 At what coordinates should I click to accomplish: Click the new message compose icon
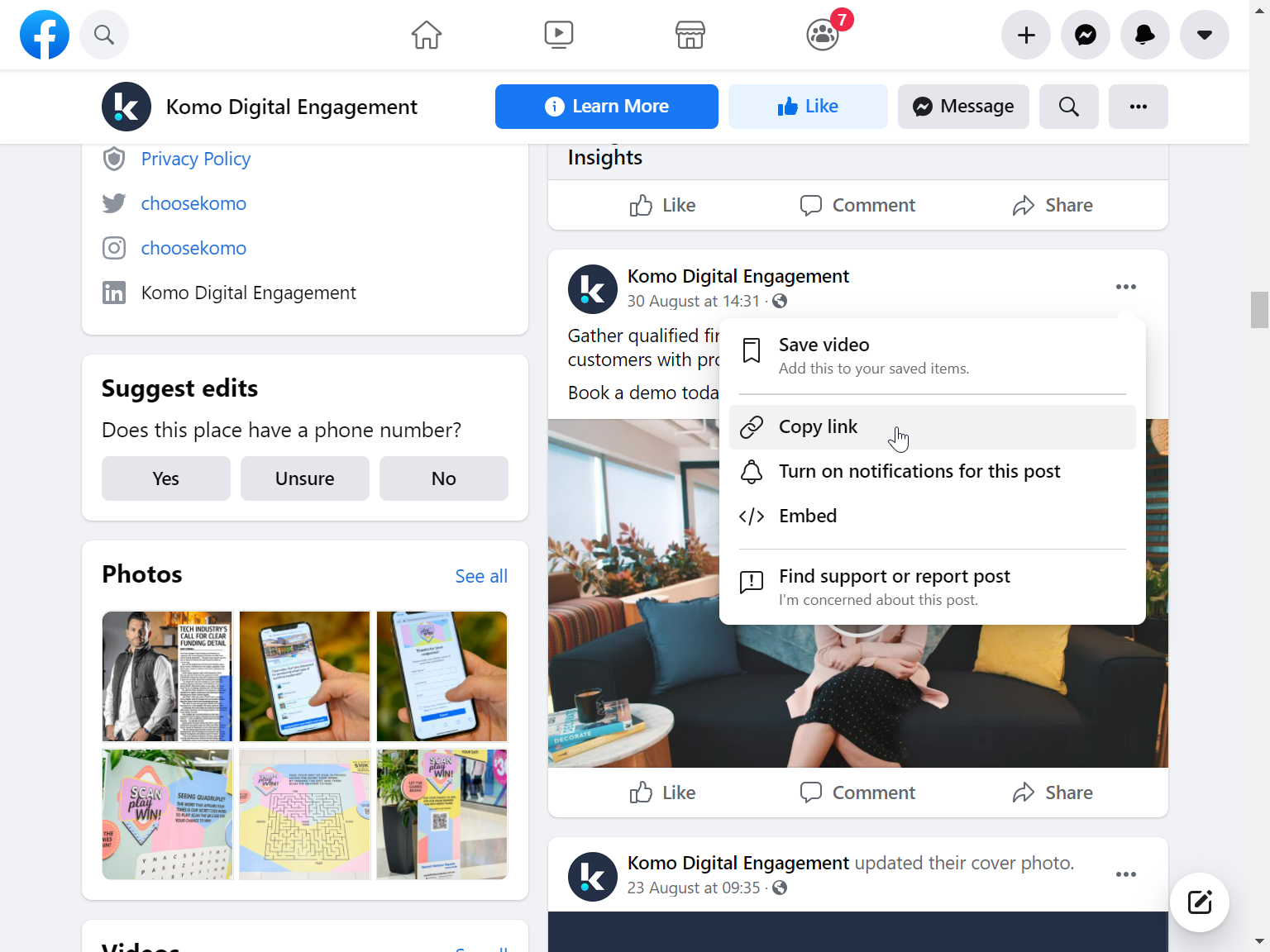tap(1199, 902)
